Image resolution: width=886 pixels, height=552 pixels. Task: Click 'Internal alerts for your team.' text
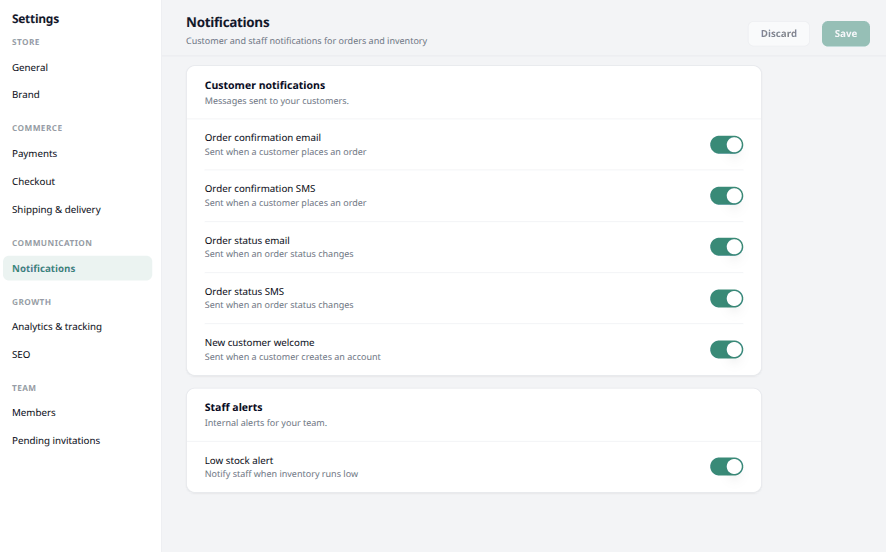[266, 423]
